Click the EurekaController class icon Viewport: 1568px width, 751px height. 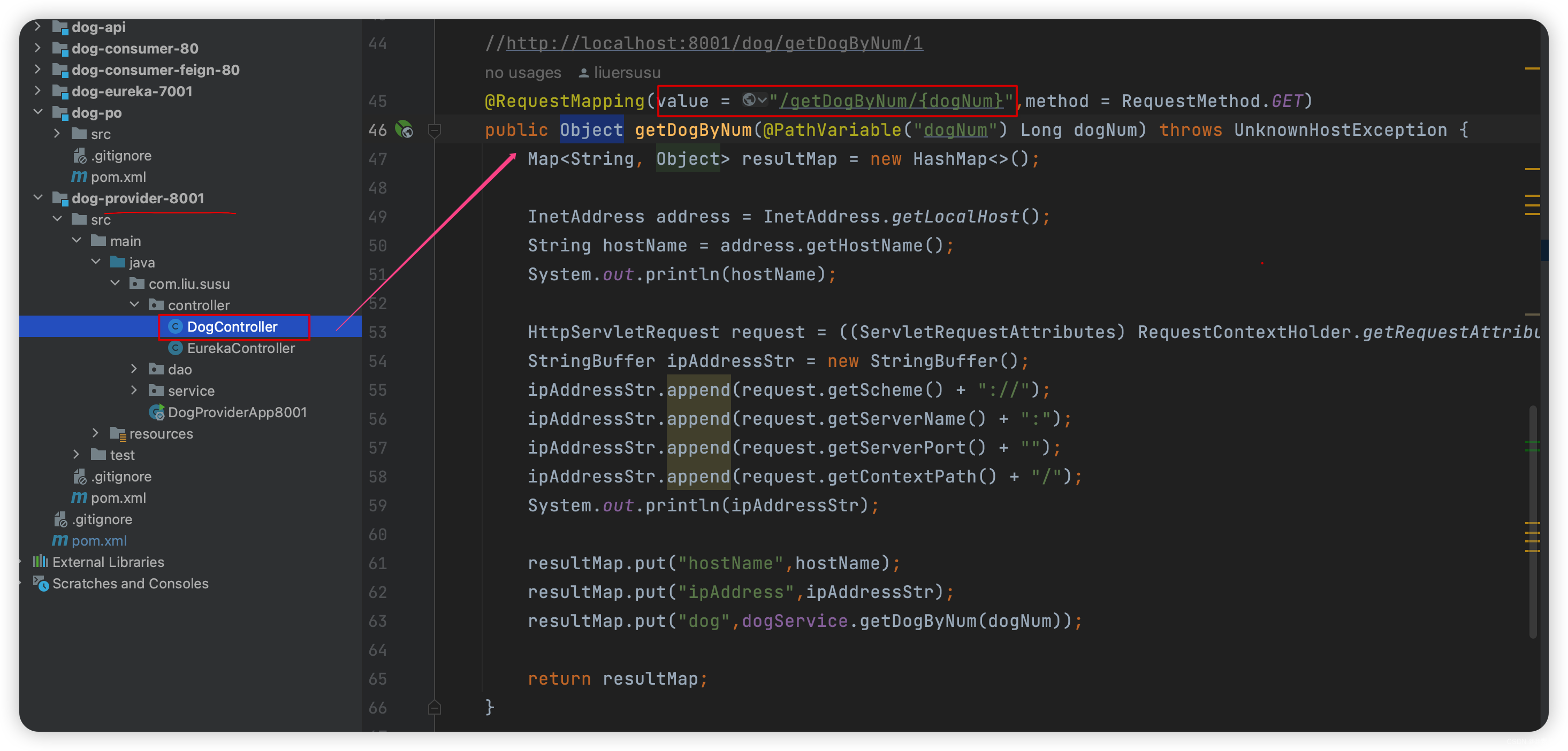[x=175, y=348]
